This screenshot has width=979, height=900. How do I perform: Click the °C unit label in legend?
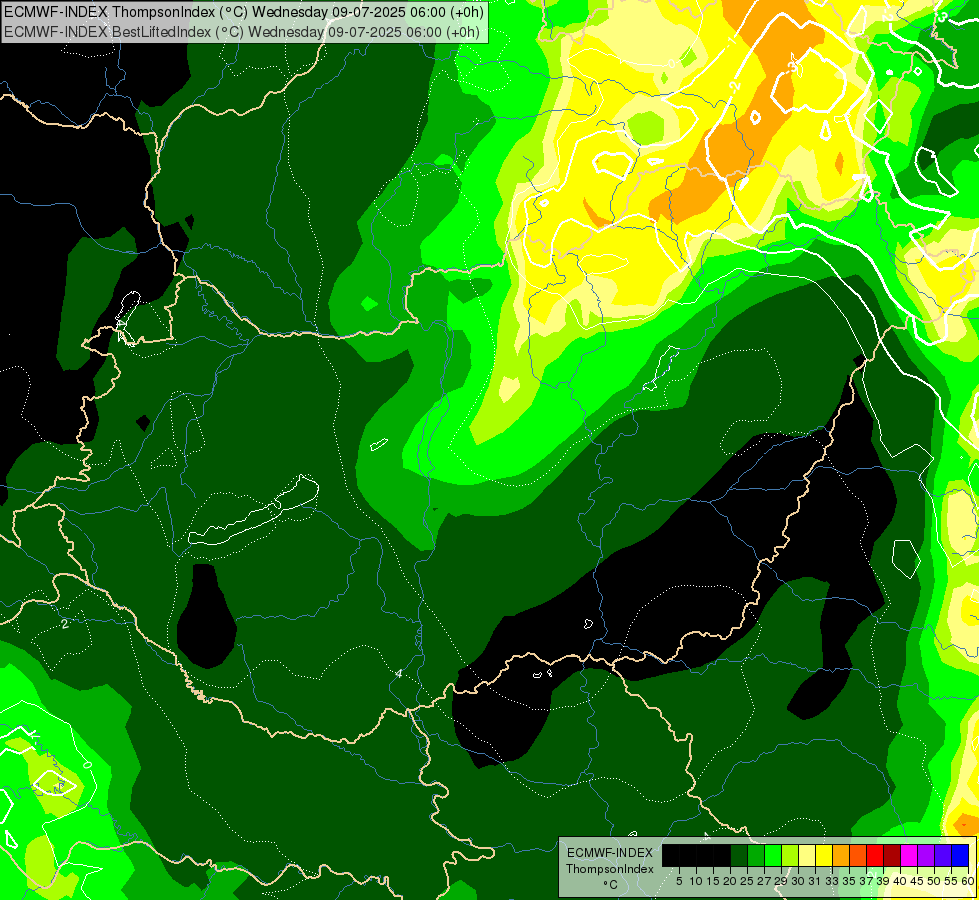610,885
